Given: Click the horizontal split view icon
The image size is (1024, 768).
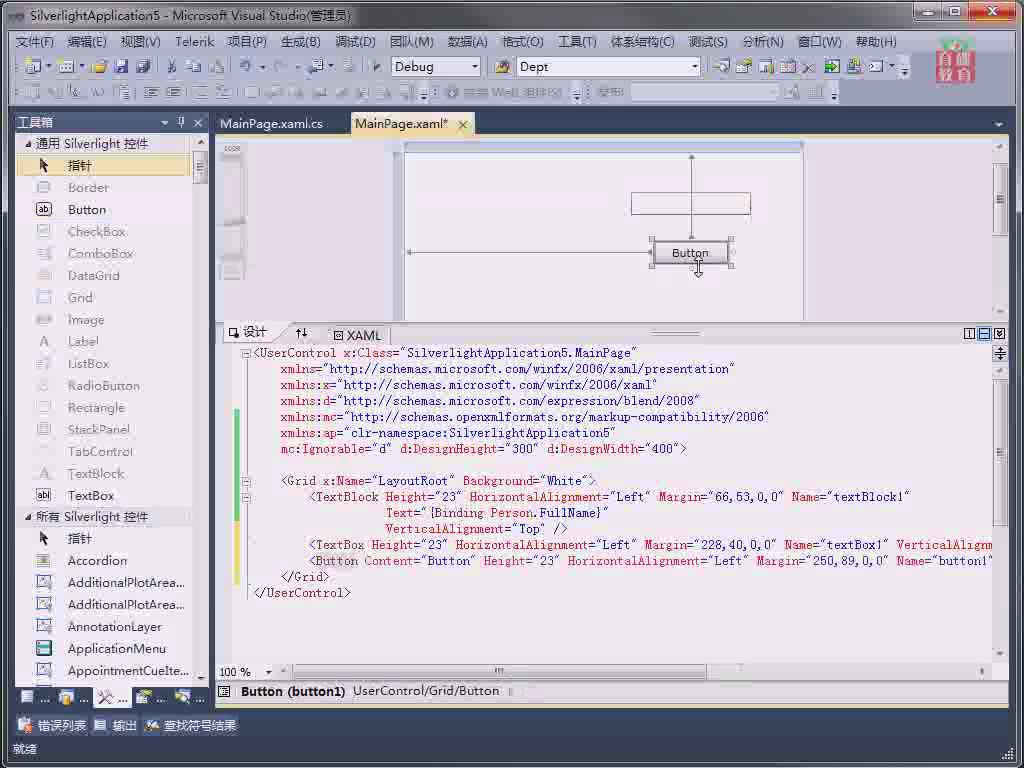Looking at the screenshot, I should tap(984, 334).
